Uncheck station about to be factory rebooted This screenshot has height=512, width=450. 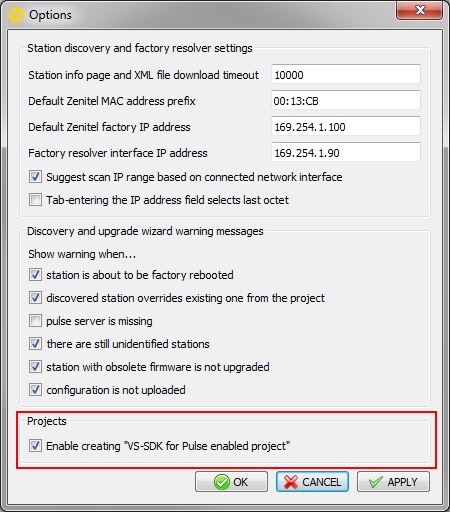coord(35,275)
